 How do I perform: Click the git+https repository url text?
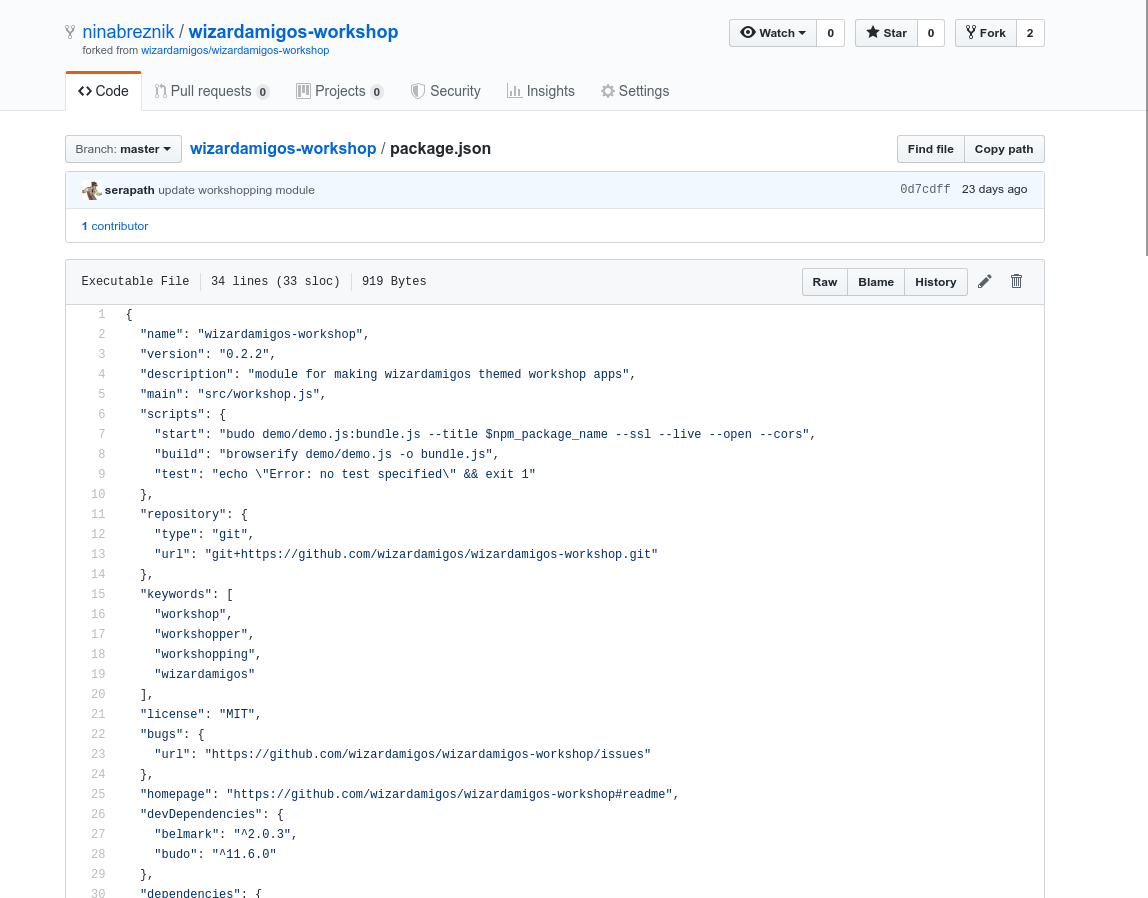pos(431,555)
